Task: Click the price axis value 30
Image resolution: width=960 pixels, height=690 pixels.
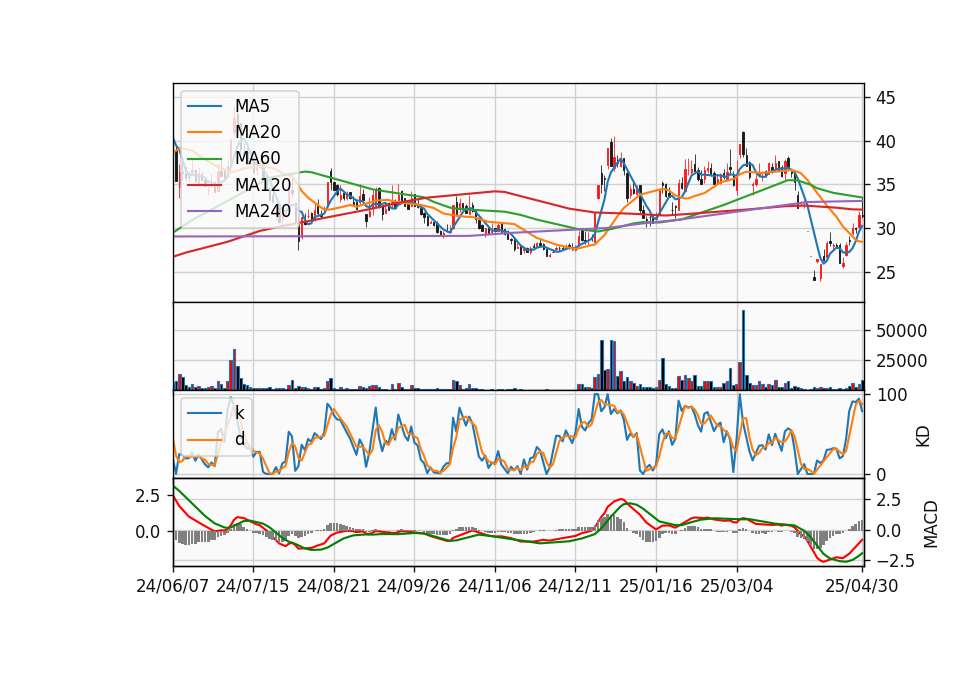Action: 885,229
